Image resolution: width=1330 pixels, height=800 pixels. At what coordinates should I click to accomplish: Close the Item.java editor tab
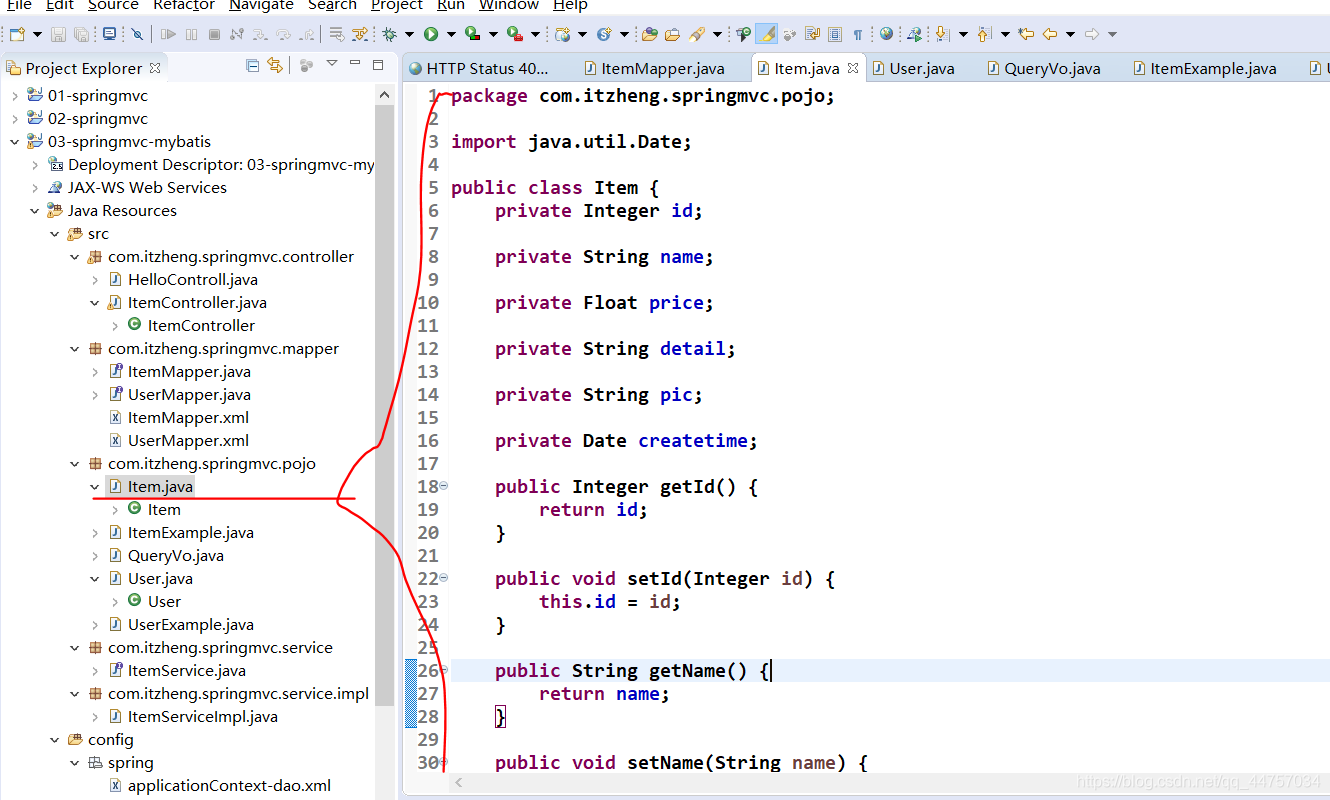pyautogui.click(x=853, y=69)
